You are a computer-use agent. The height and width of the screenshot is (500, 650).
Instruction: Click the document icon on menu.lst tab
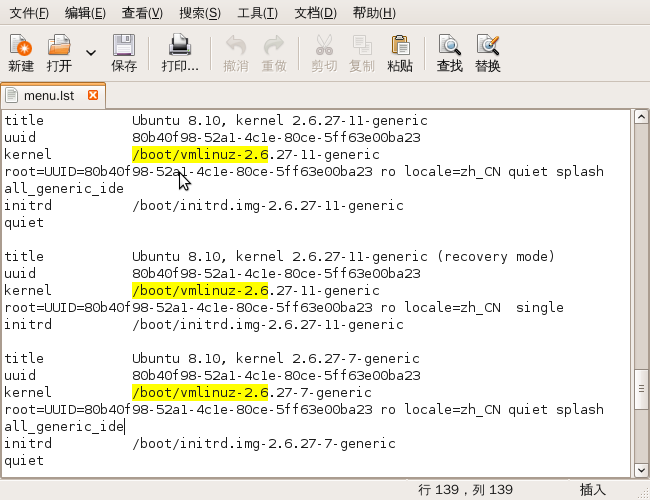12,95
